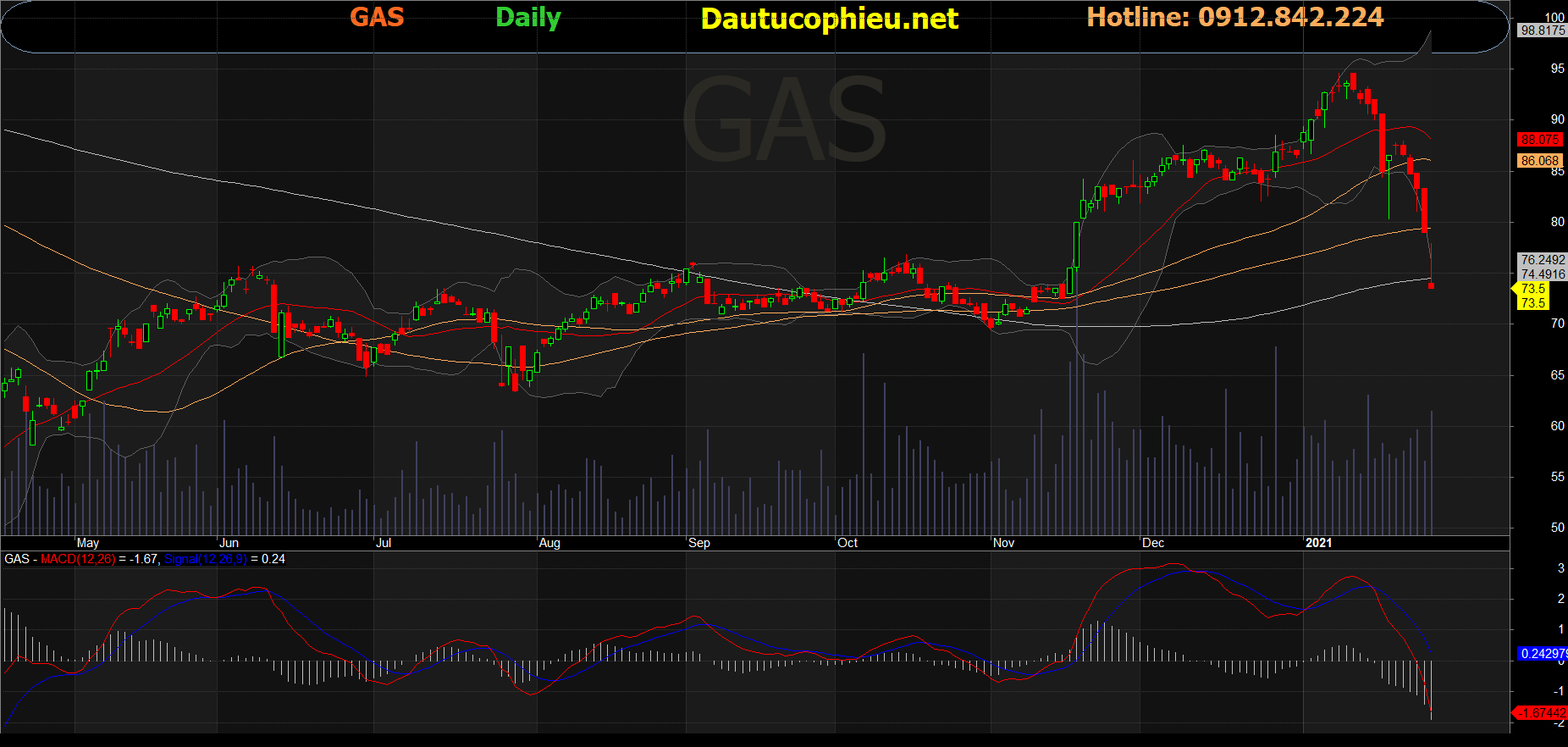The width and height of the screenshot is (1568, 747).
Task: Click the orange 86.068 price tag
Action: (x=1539, y=161)
